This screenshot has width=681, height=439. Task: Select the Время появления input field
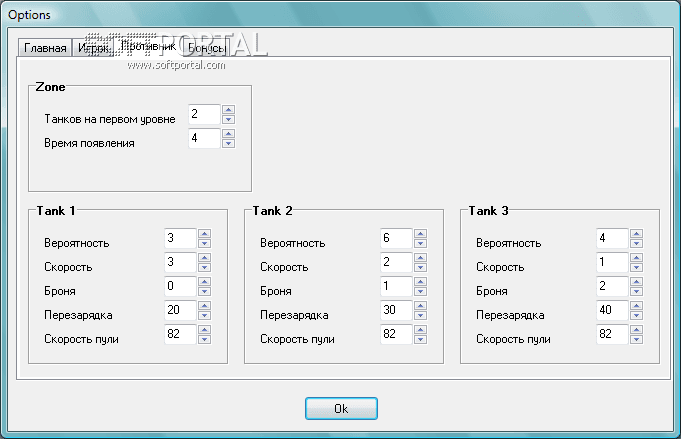coord(204,138)
